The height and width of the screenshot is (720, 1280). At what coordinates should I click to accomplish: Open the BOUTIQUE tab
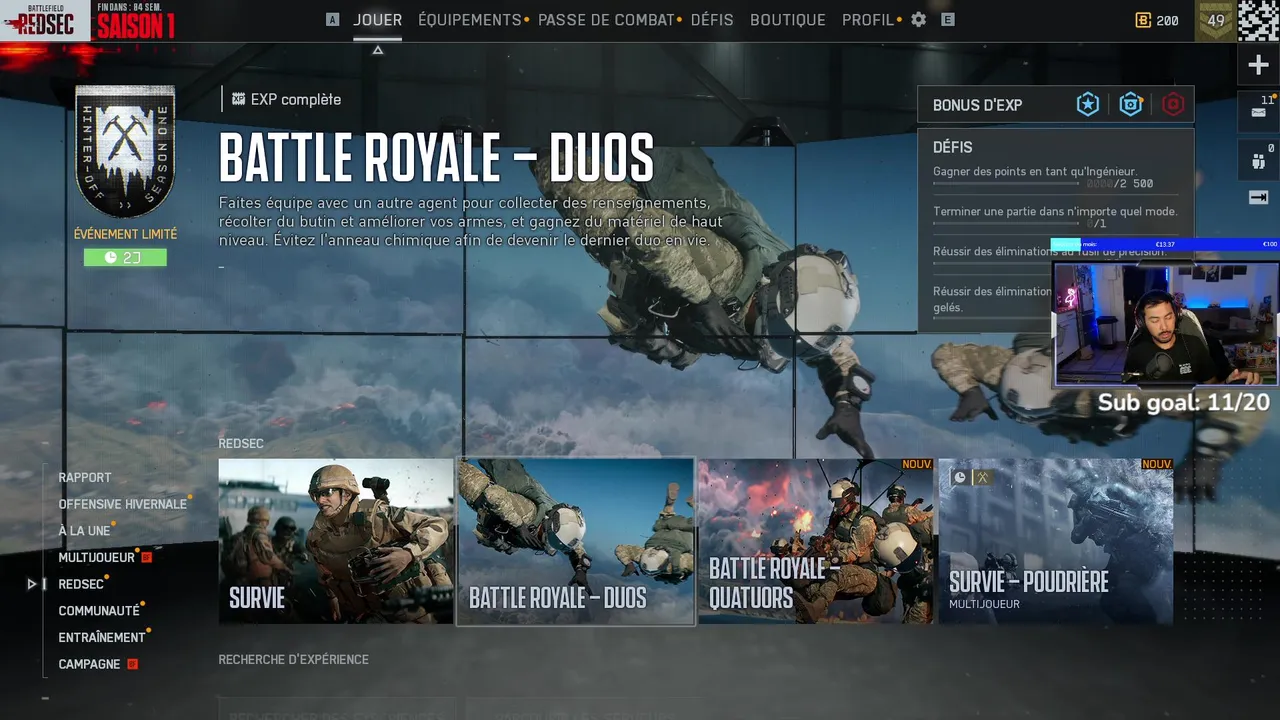788,20
